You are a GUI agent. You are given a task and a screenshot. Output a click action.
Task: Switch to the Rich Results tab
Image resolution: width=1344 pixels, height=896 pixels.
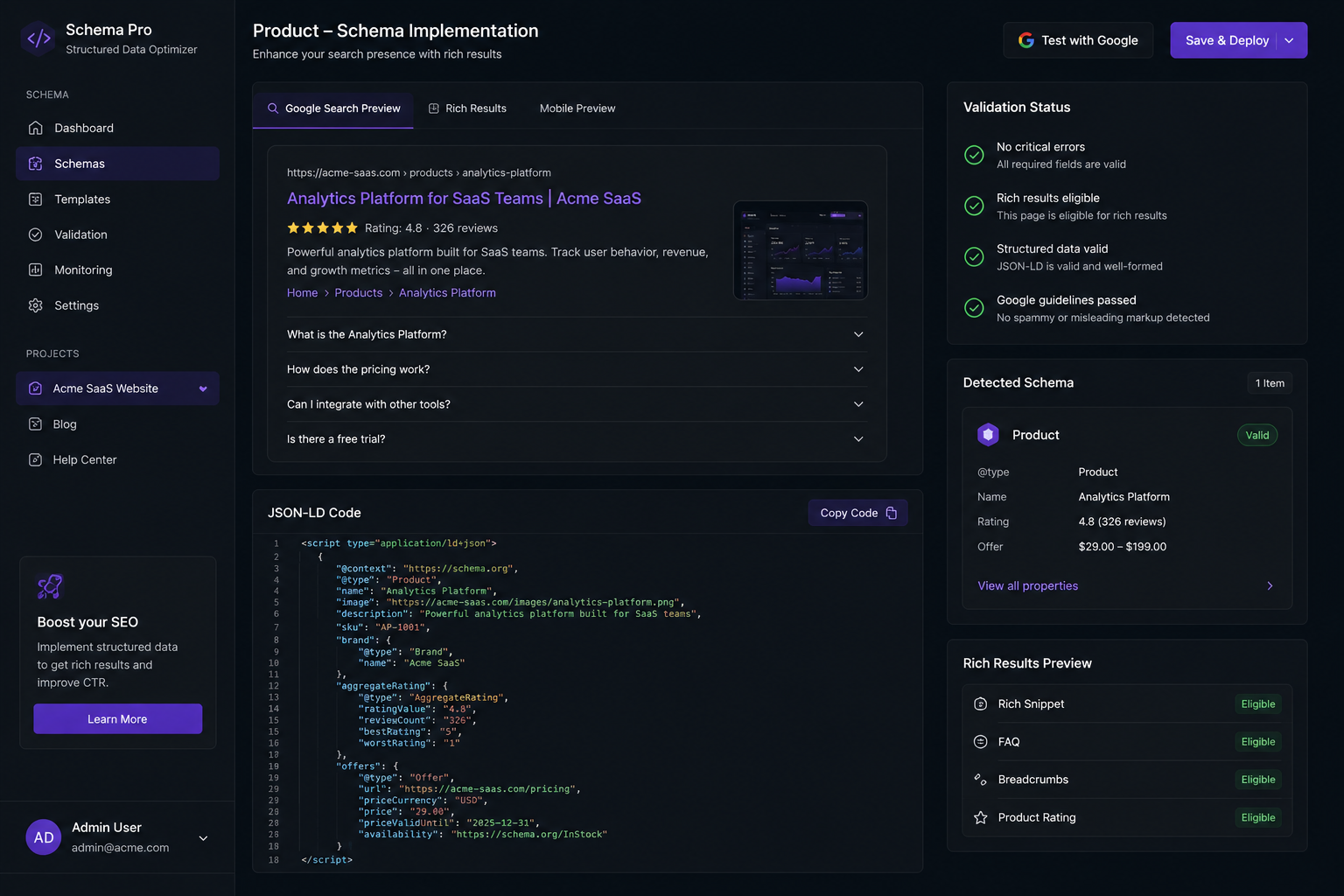coord(467,108)
